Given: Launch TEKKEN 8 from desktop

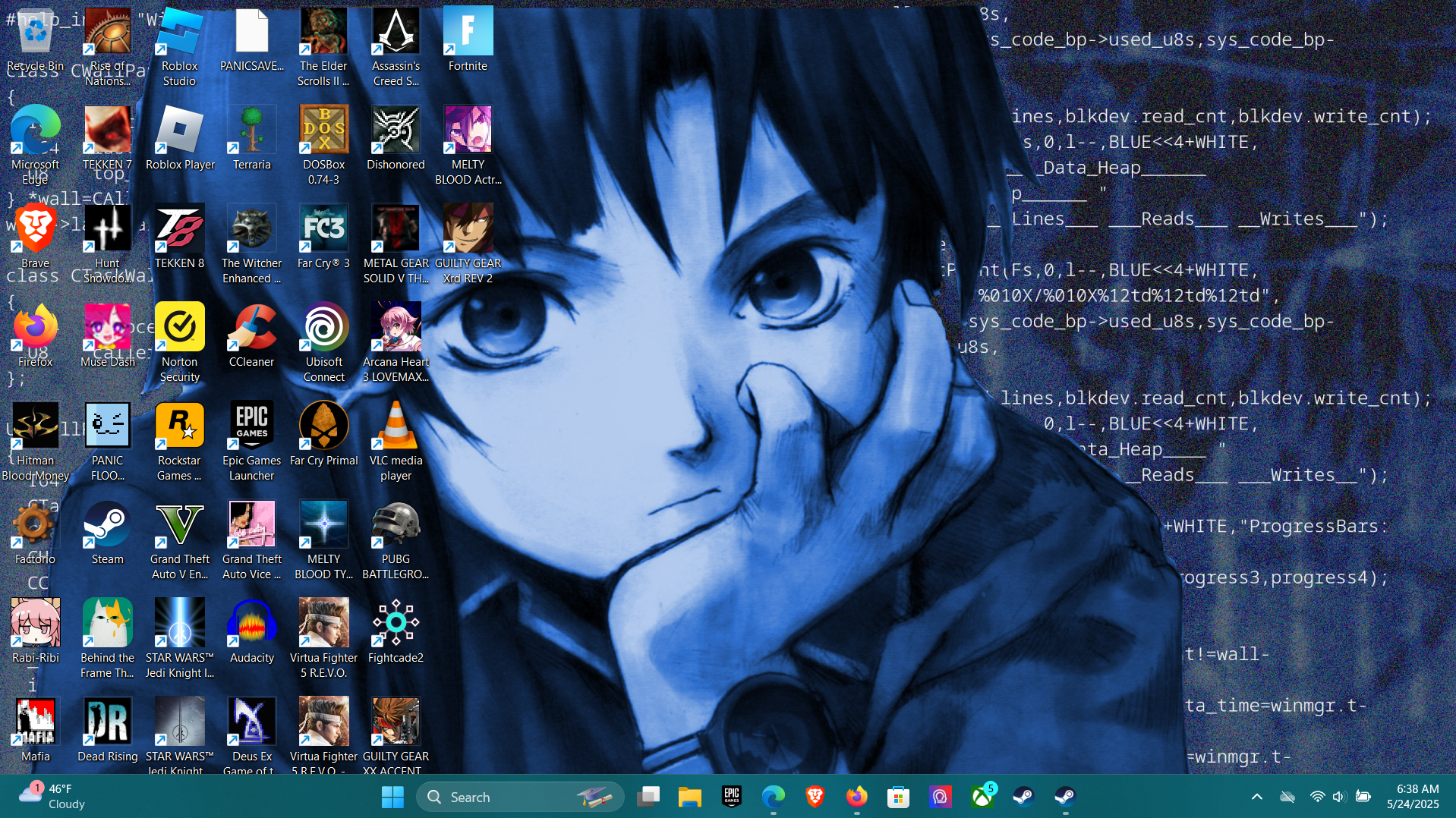Looking at the screenshot, I should (x=180, y=238).
